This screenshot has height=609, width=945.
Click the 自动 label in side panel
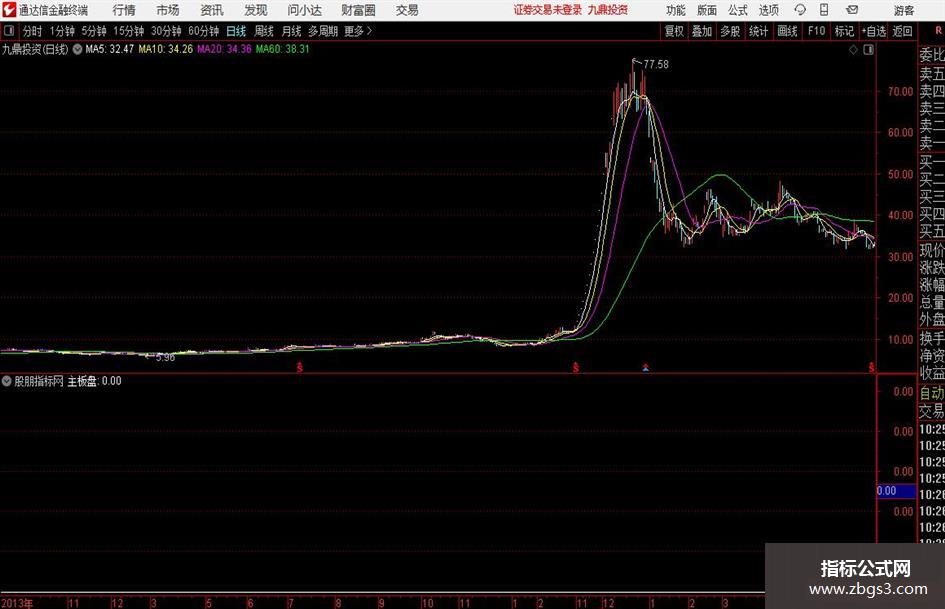932,393
